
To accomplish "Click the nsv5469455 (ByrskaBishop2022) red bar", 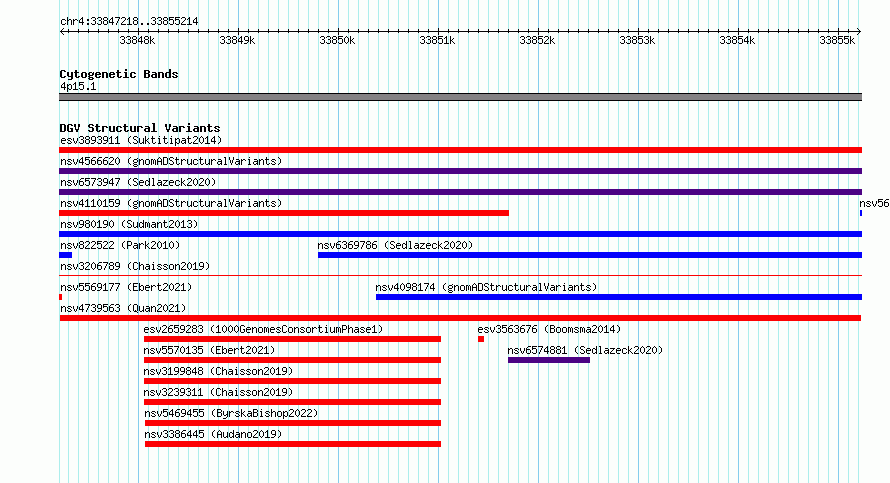I will (x=293, y=423).
